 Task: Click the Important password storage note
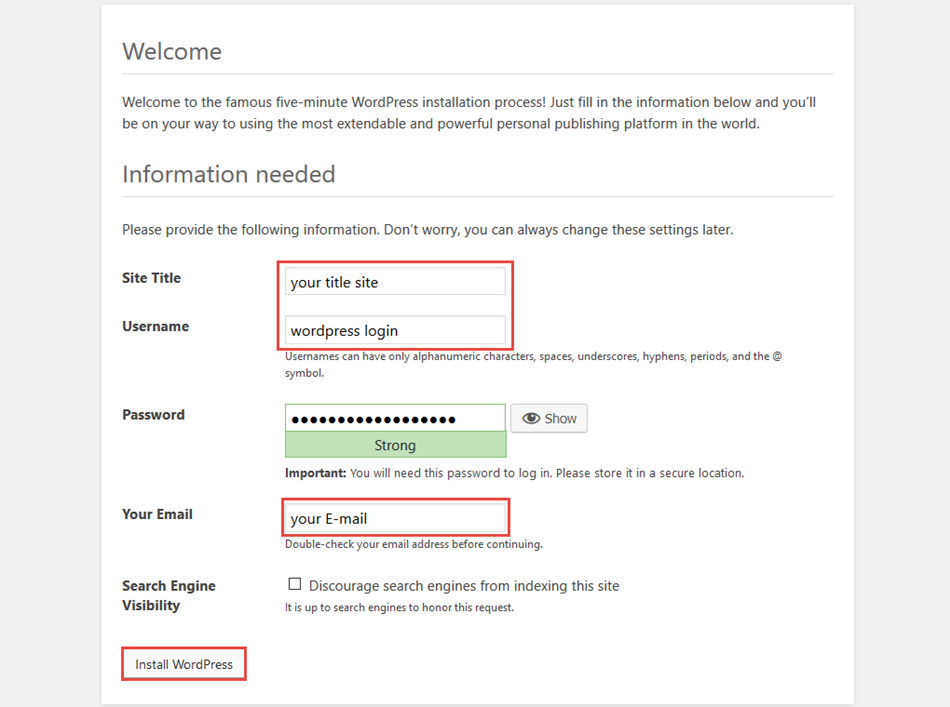click(x=514, y=473)
